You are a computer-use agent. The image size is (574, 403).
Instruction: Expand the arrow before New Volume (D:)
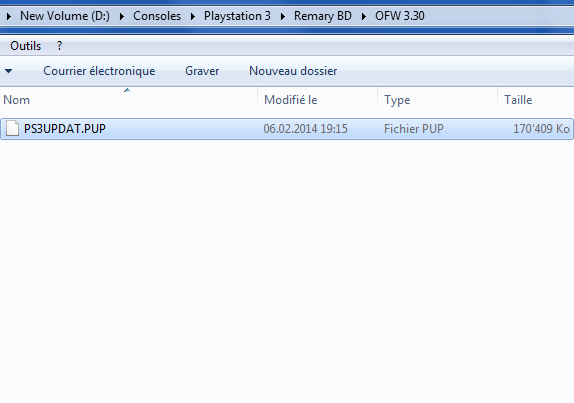click(x=9, y=16)
